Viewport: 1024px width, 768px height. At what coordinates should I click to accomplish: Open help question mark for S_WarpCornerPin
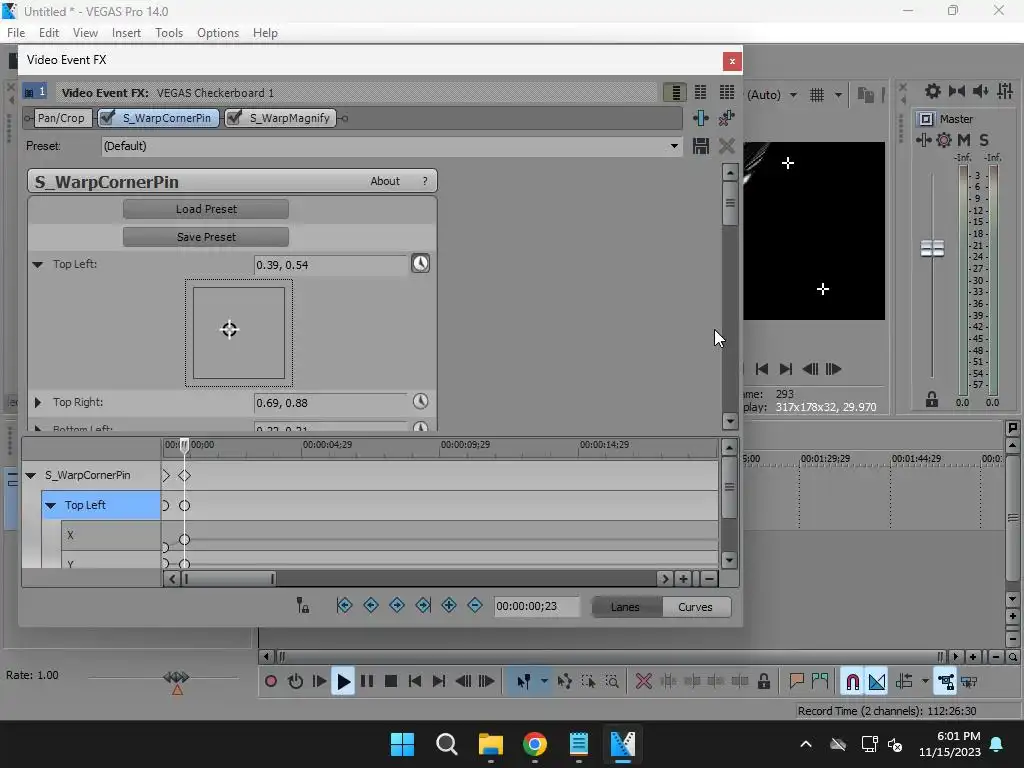[x=425, y=182]
